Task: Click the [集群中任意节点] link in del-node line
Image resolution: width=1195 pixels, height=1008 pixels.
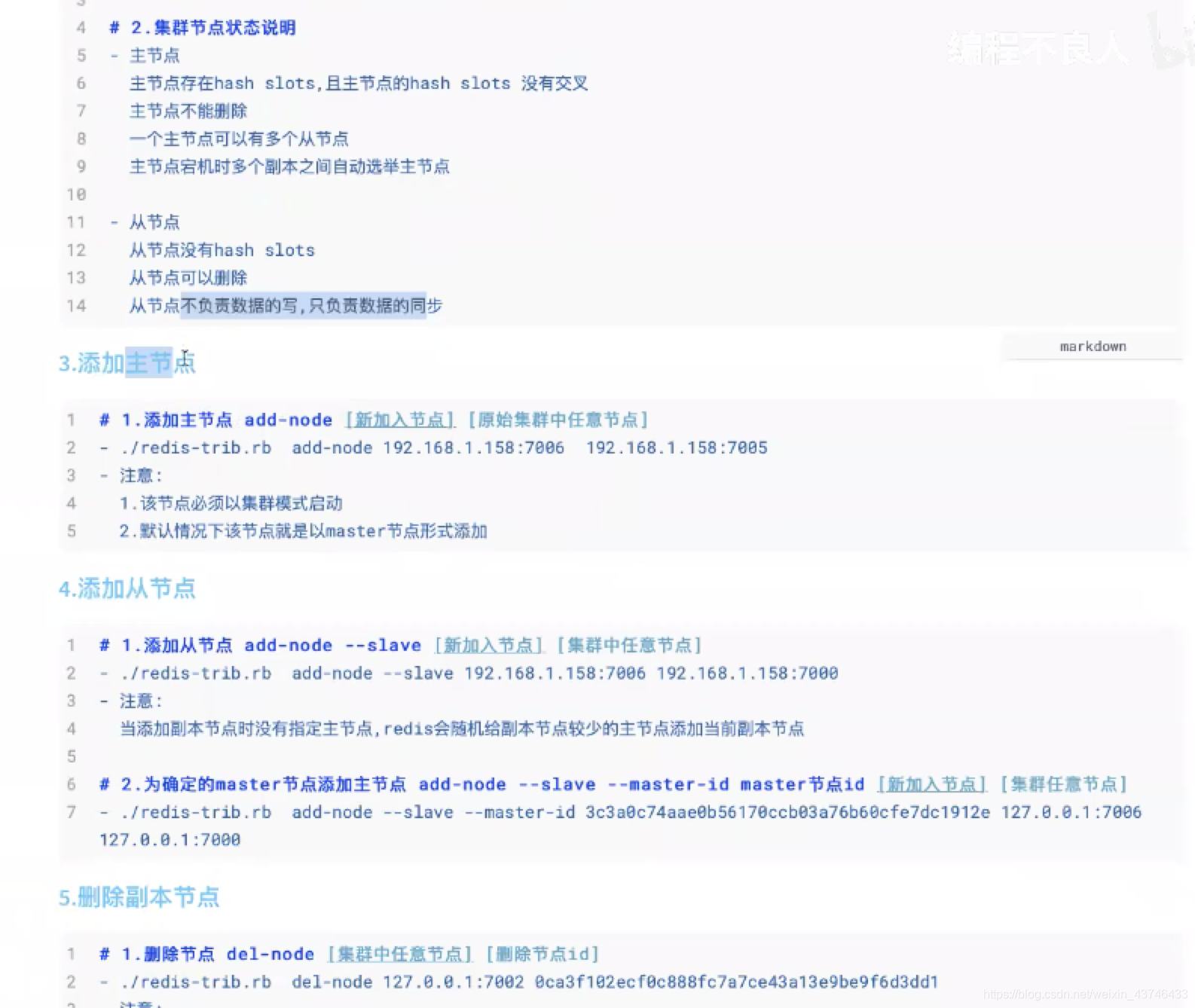Action: pos(400,954)
